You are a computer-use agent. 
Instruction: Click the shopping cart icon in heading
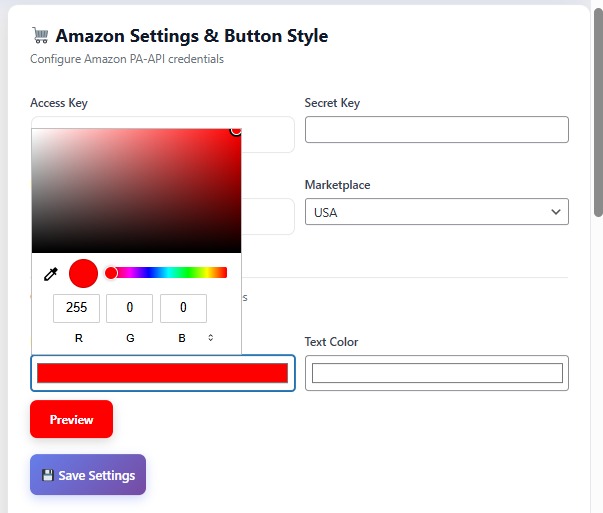point(40,35)
